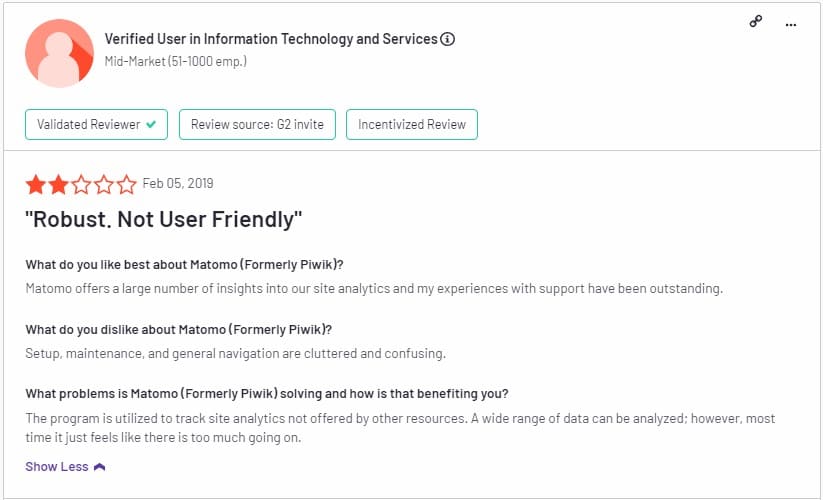
Task: Click the Incentivized Review badge
Action: (x=412, y=124)
